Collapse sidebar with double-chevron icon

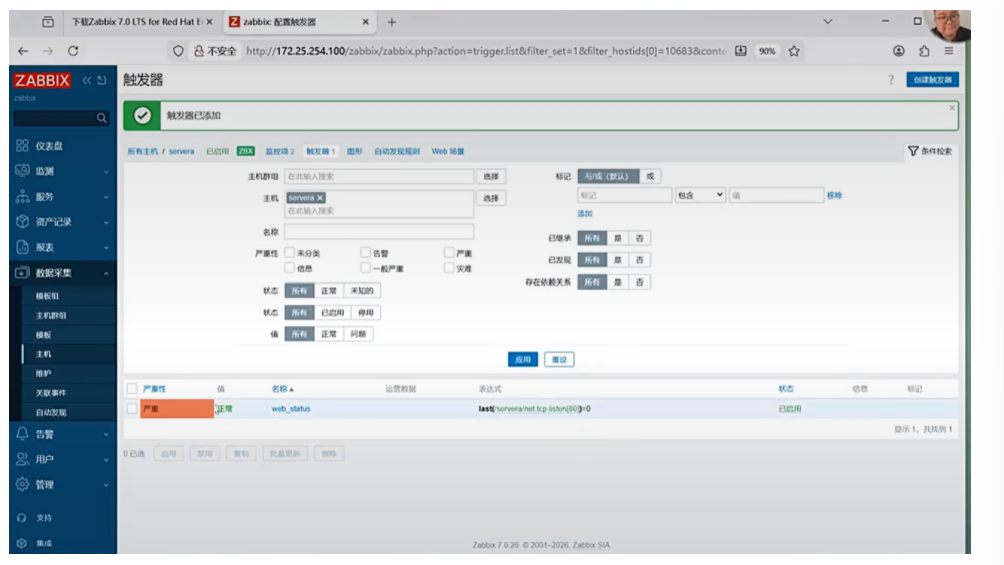coord(86,80)
